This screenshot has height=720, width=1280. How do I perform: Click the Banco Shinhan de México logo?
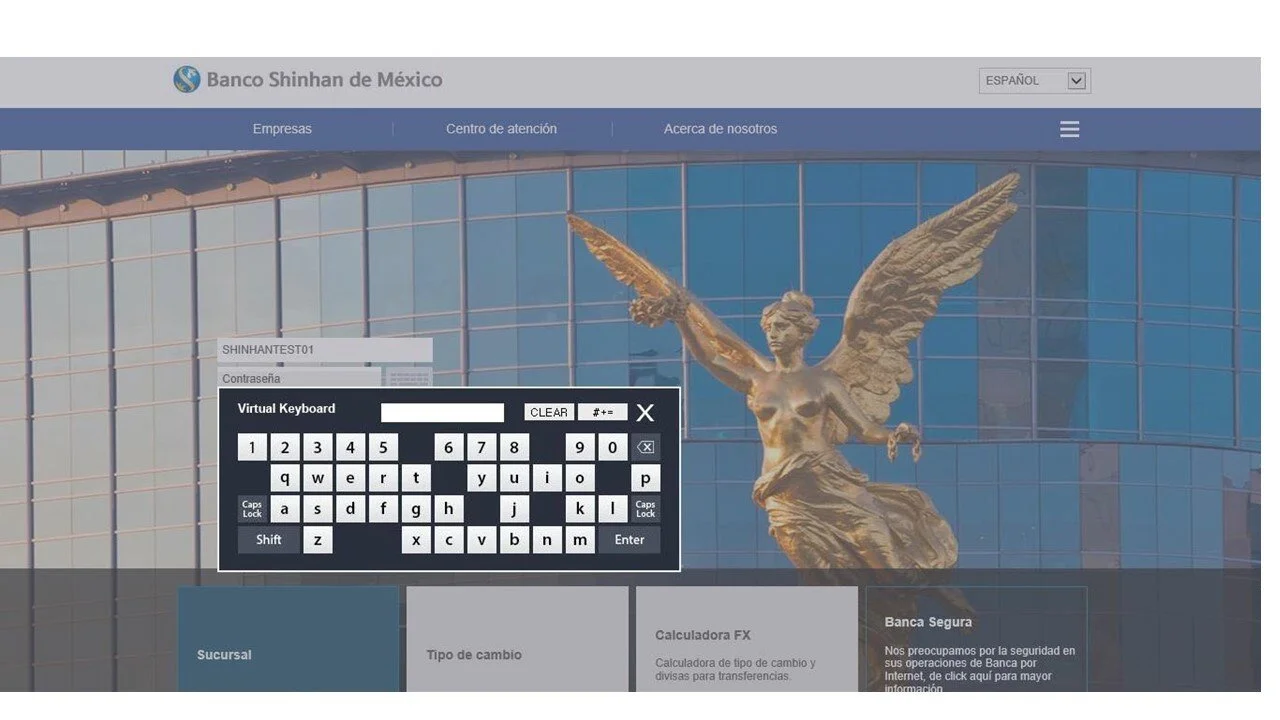307,80
